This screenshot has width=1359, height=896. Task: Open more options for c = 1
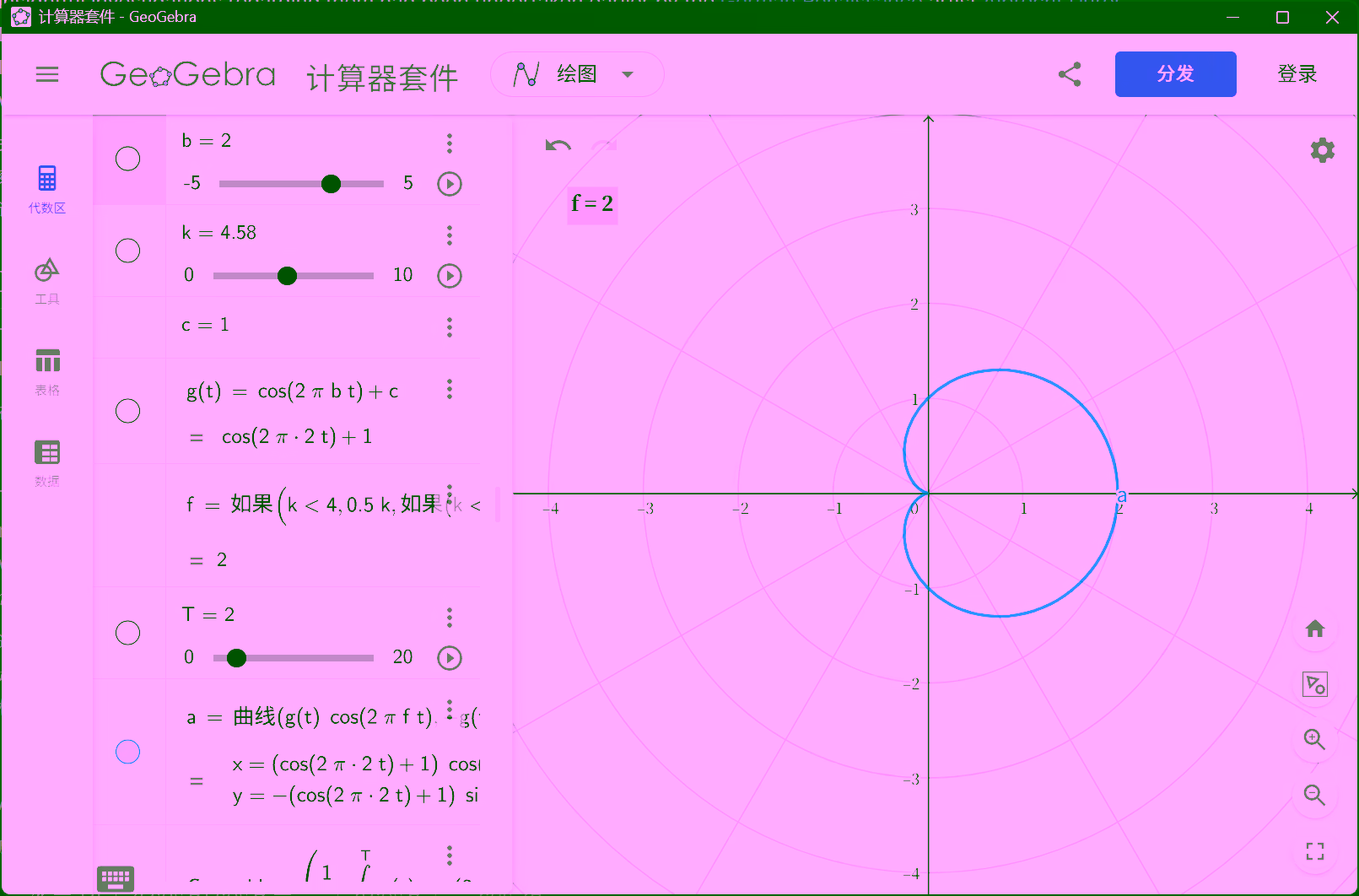(450, 327)
